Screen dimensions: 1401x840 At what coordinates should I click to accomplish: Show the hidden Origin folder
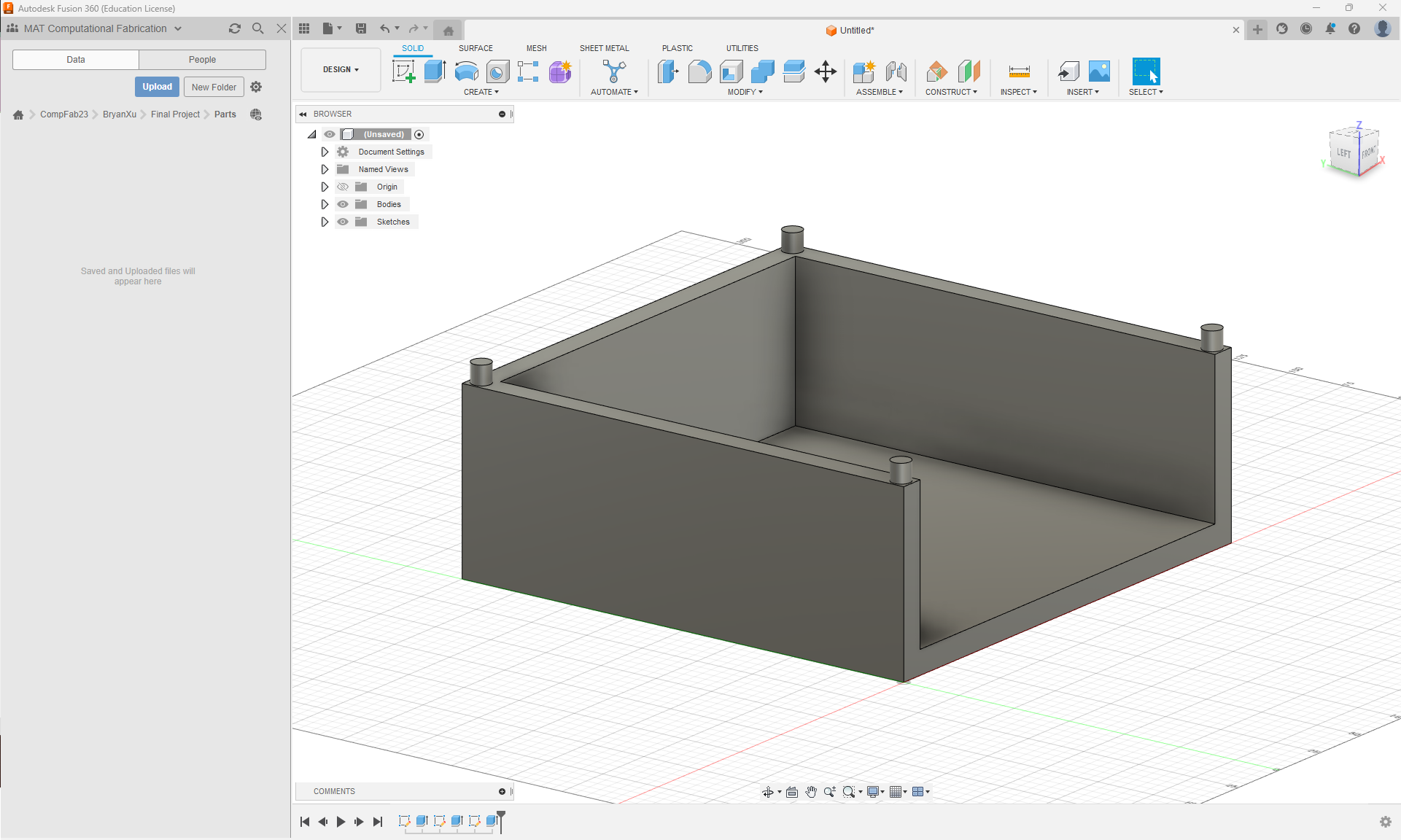point(343,187)
